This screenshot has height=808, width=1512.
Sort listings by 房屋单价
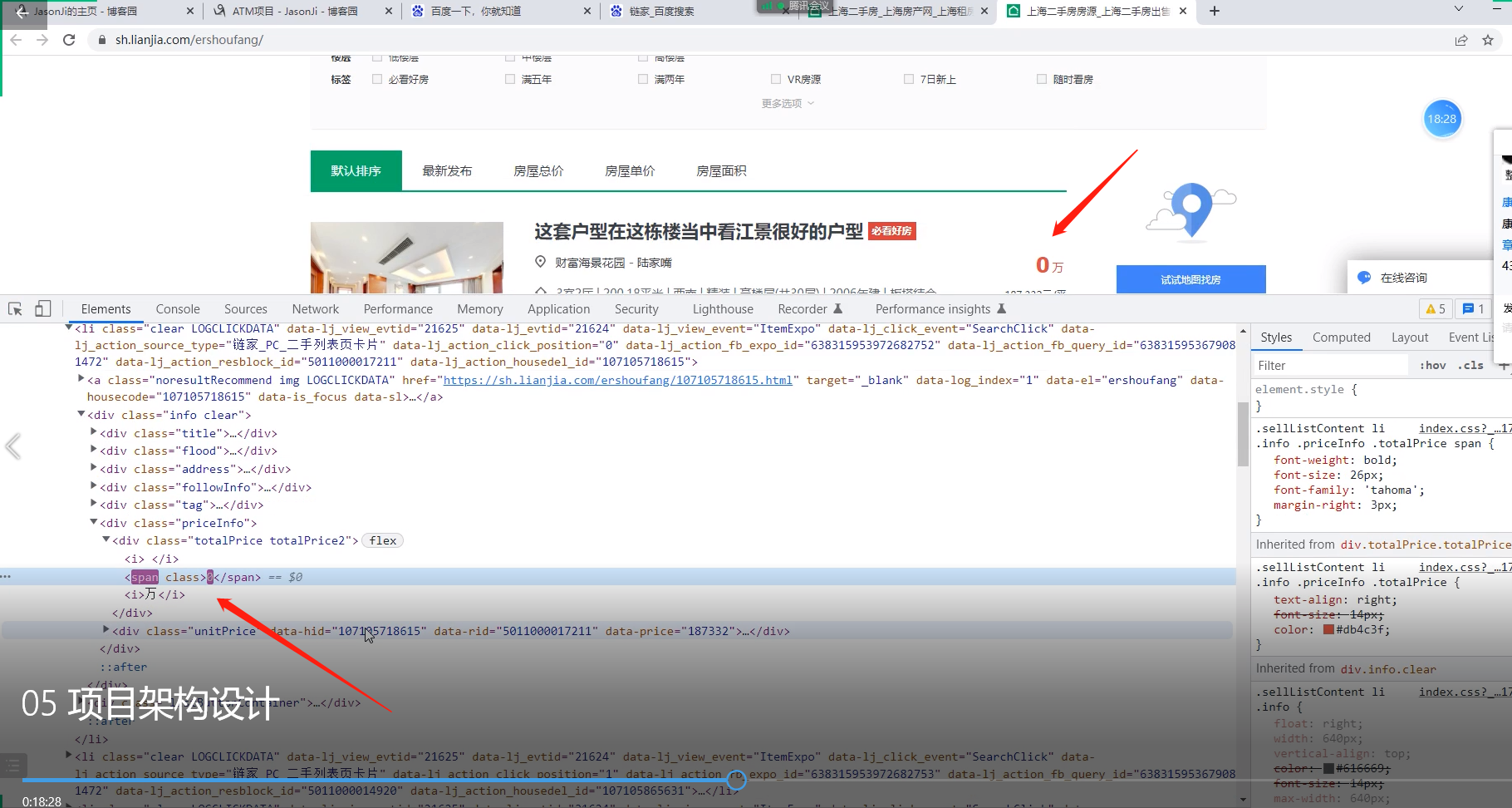pyautogui.click(x=630, y=171)
